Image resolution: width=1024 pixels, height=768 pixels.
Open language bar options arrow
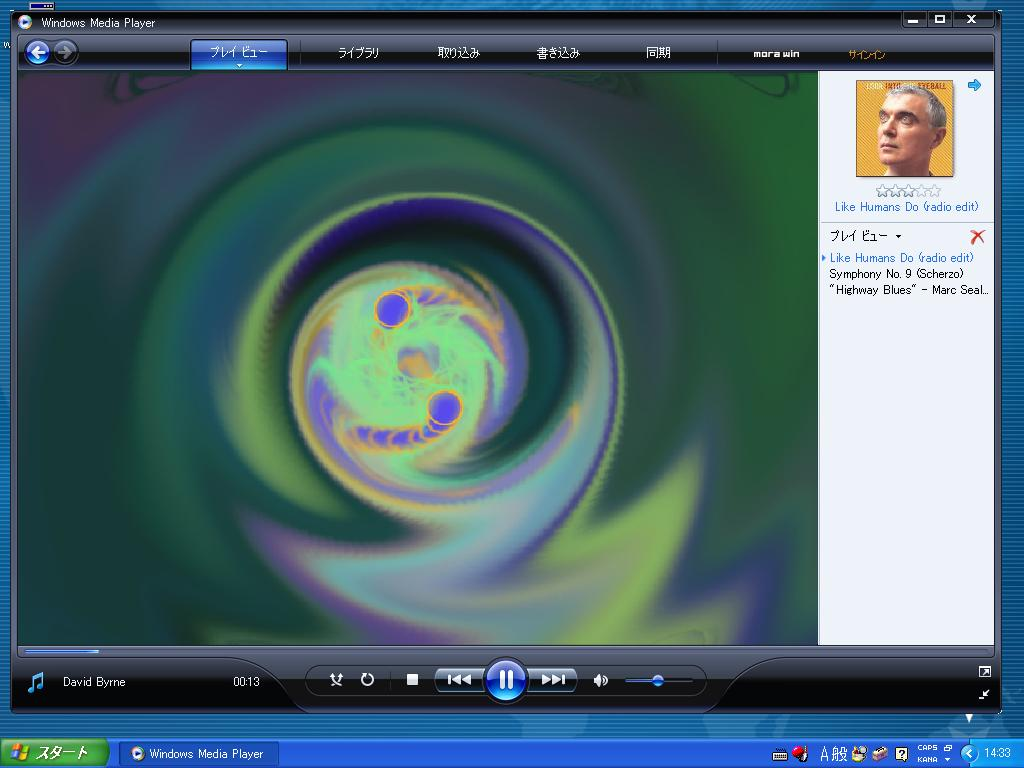(x=948, y=760)
